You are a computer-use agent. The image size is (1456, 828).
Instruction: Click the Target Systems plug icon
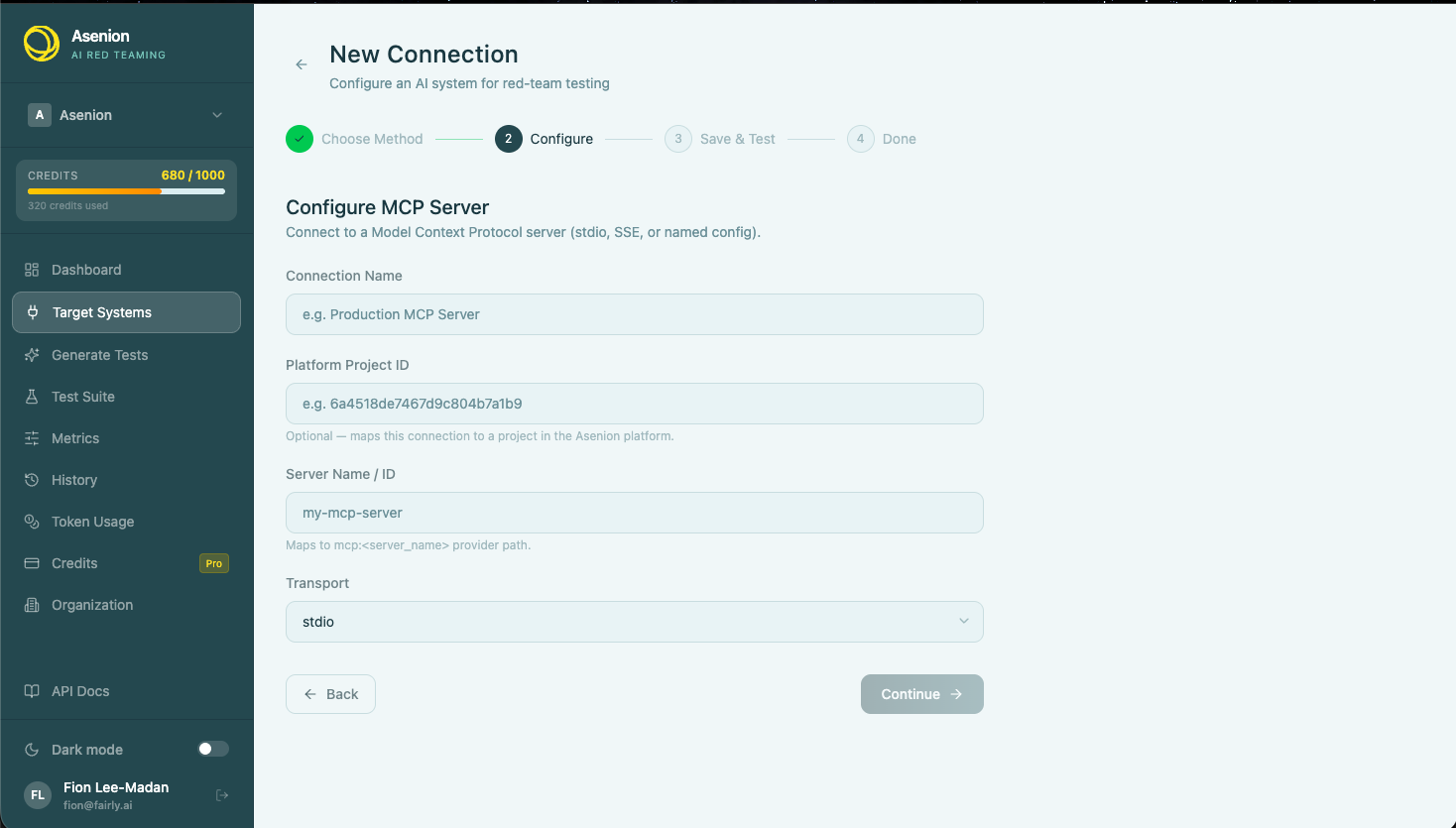(x=33, y=312)
